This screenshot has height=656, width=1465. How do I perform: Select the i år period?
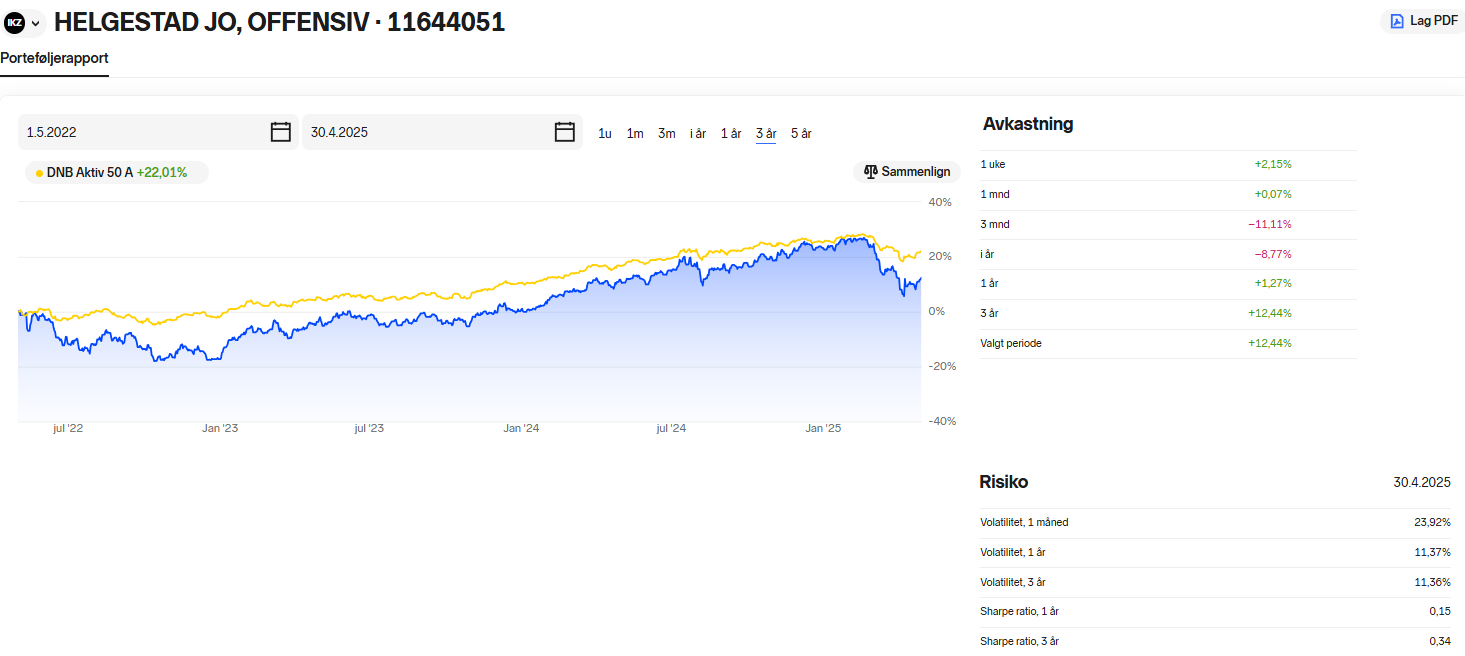[x=698, y=133]
